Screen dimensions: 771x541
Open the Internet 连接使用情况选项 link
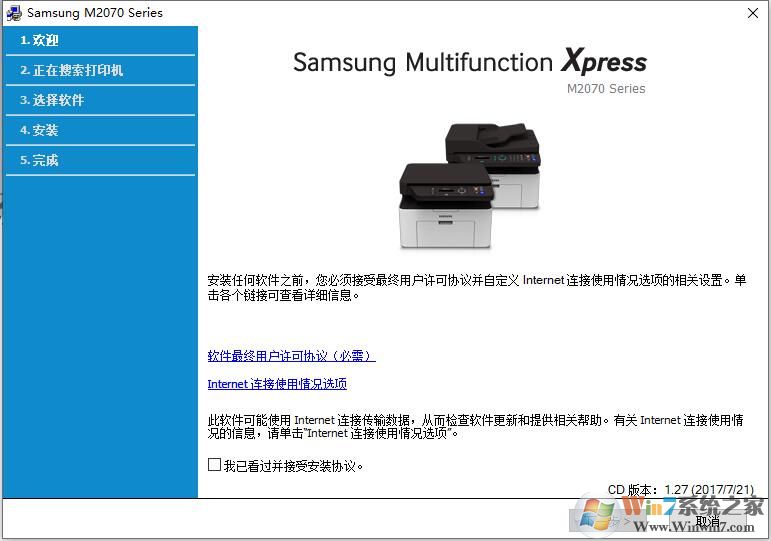point(277,384)
